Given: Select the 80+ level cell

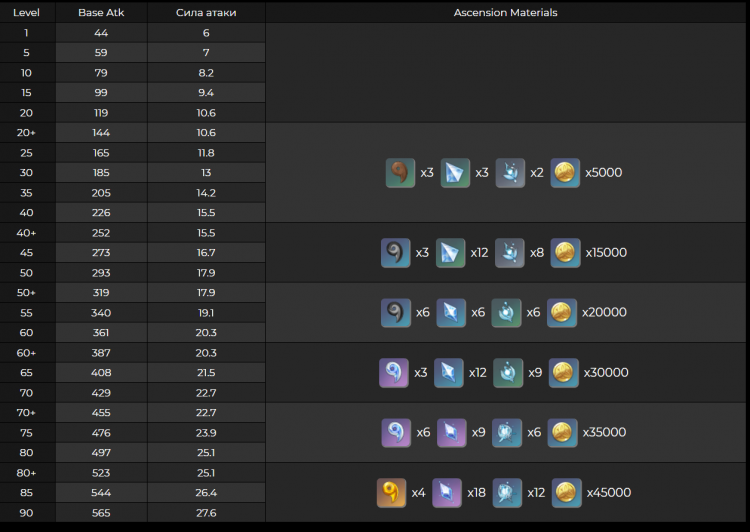Looking at the screenshot, I should tap(26, 473).
